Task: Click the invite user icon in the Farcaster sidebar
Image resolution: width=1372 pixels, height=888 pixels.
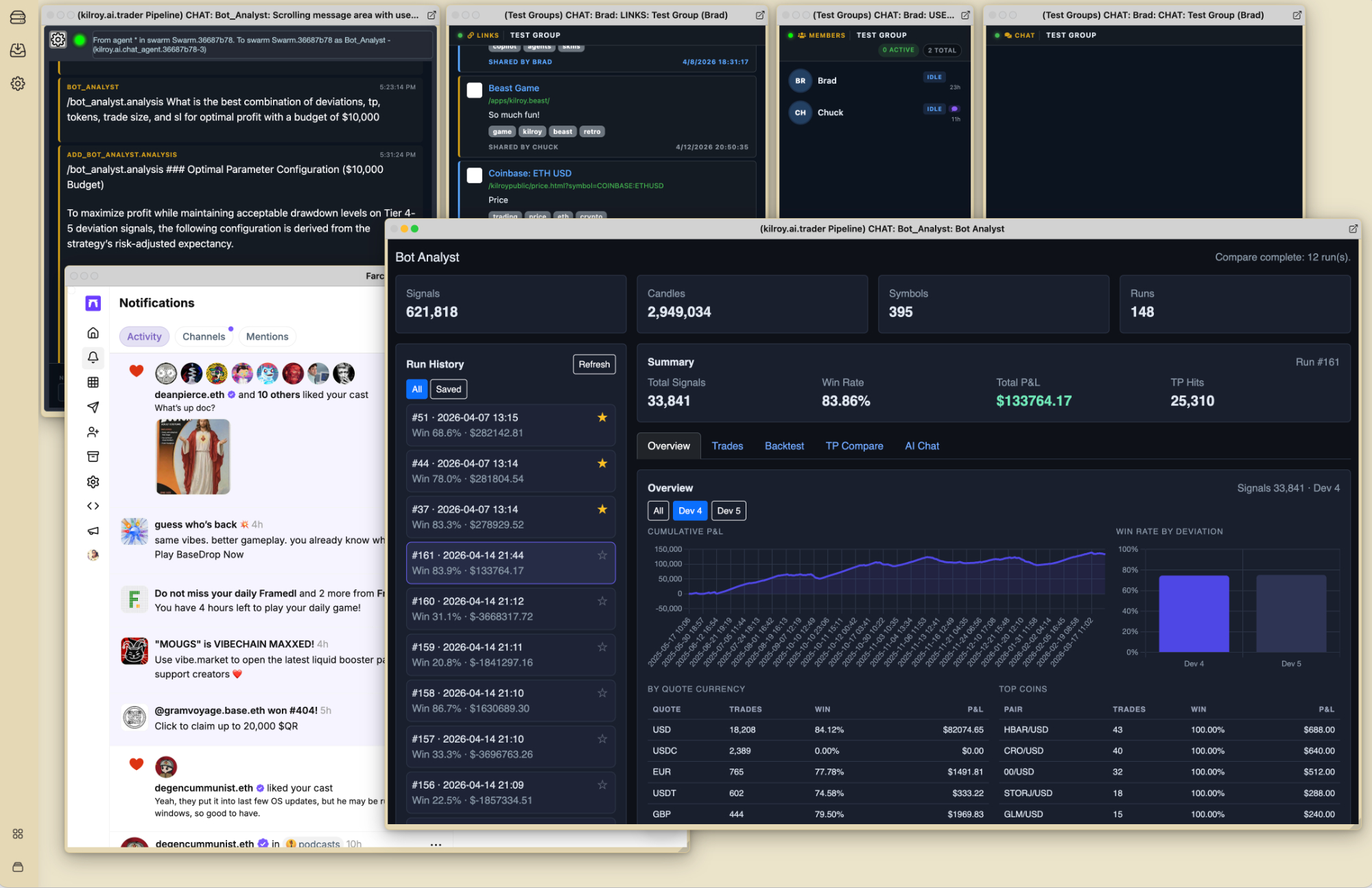Action: pyautogui.click(x=93, y=432)
